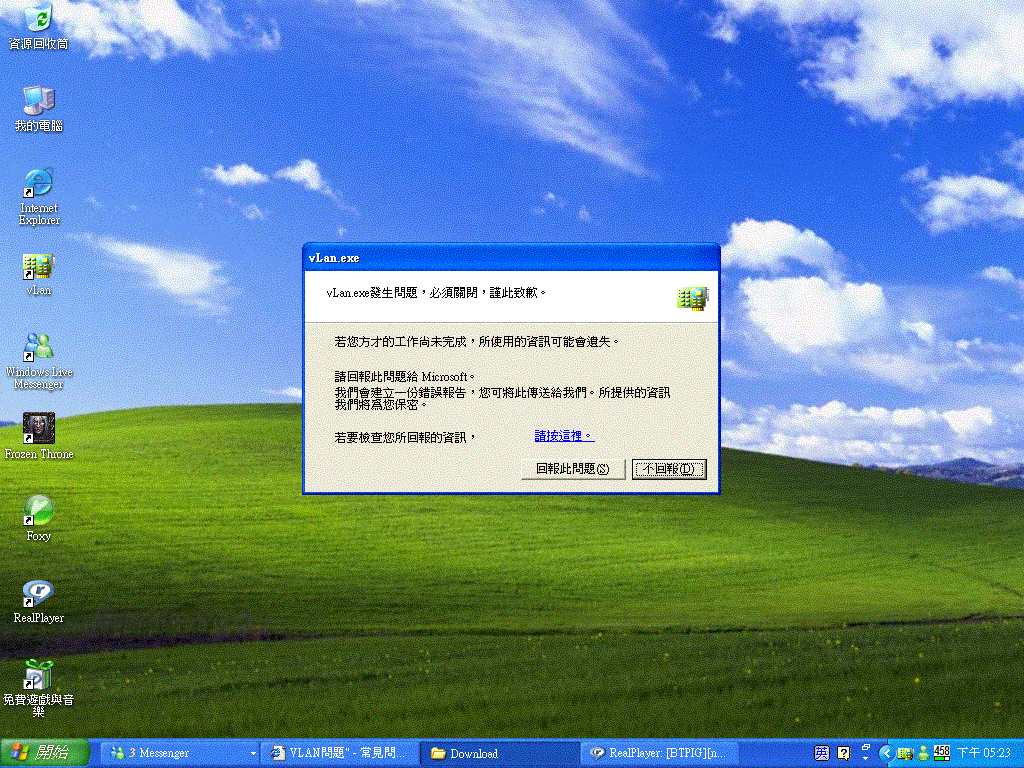Open RealPlayer from the desktop shortcut
Screen dimensions: 1024x768
click(x=38, y=592)
